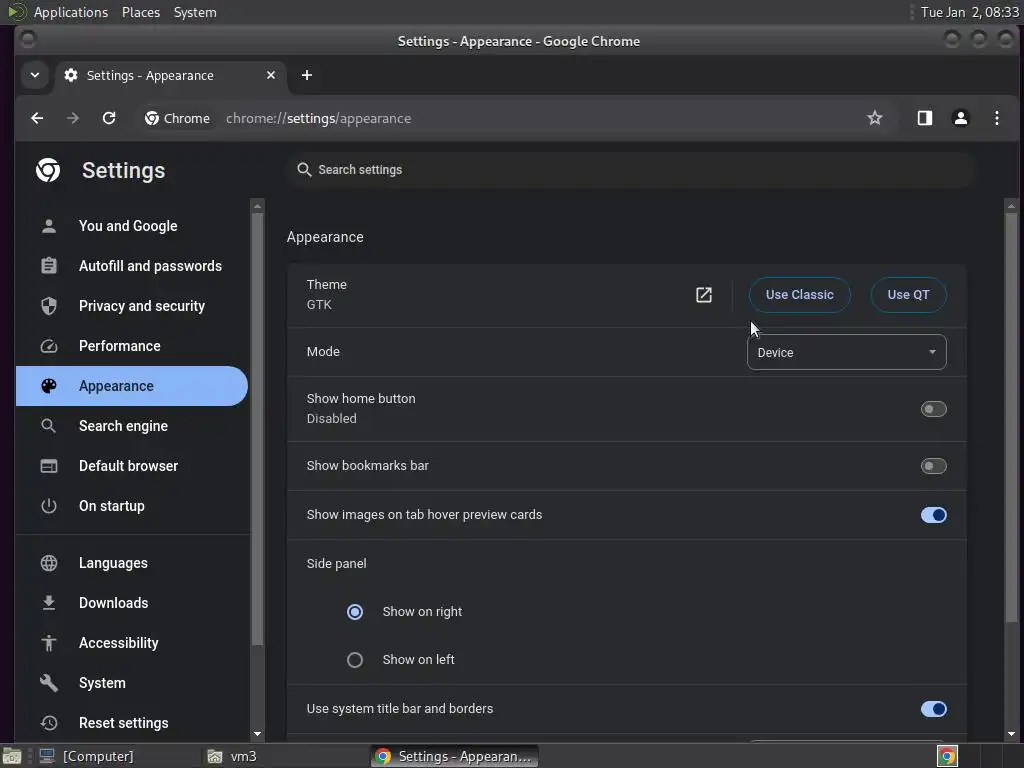This screenshot has width=1024, height=768.
Task: Reload the settings page
Action: point(109,118)
